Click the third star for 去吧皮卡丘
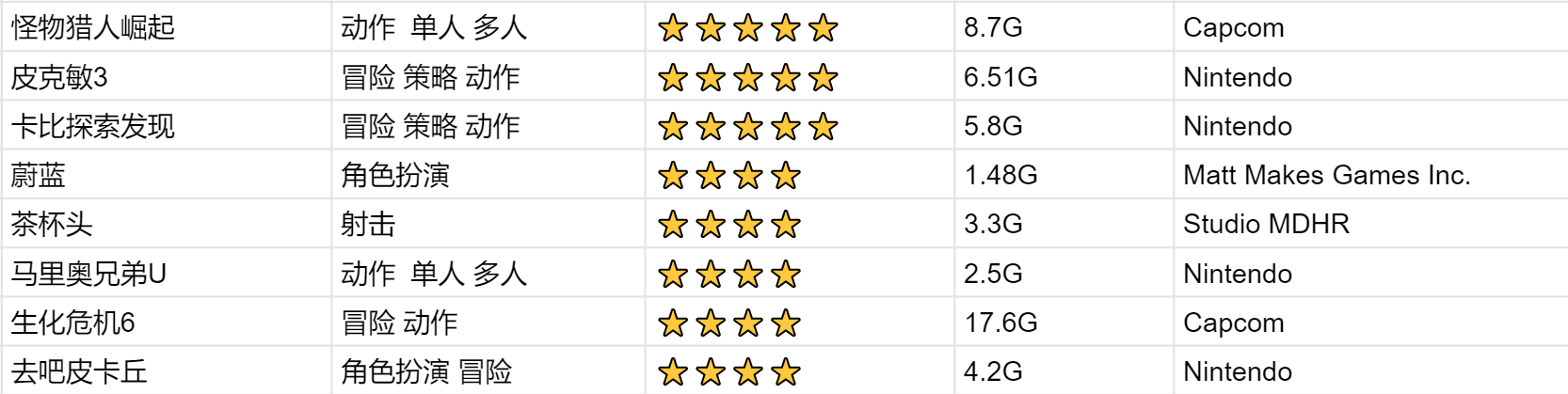 click(748, 372)
